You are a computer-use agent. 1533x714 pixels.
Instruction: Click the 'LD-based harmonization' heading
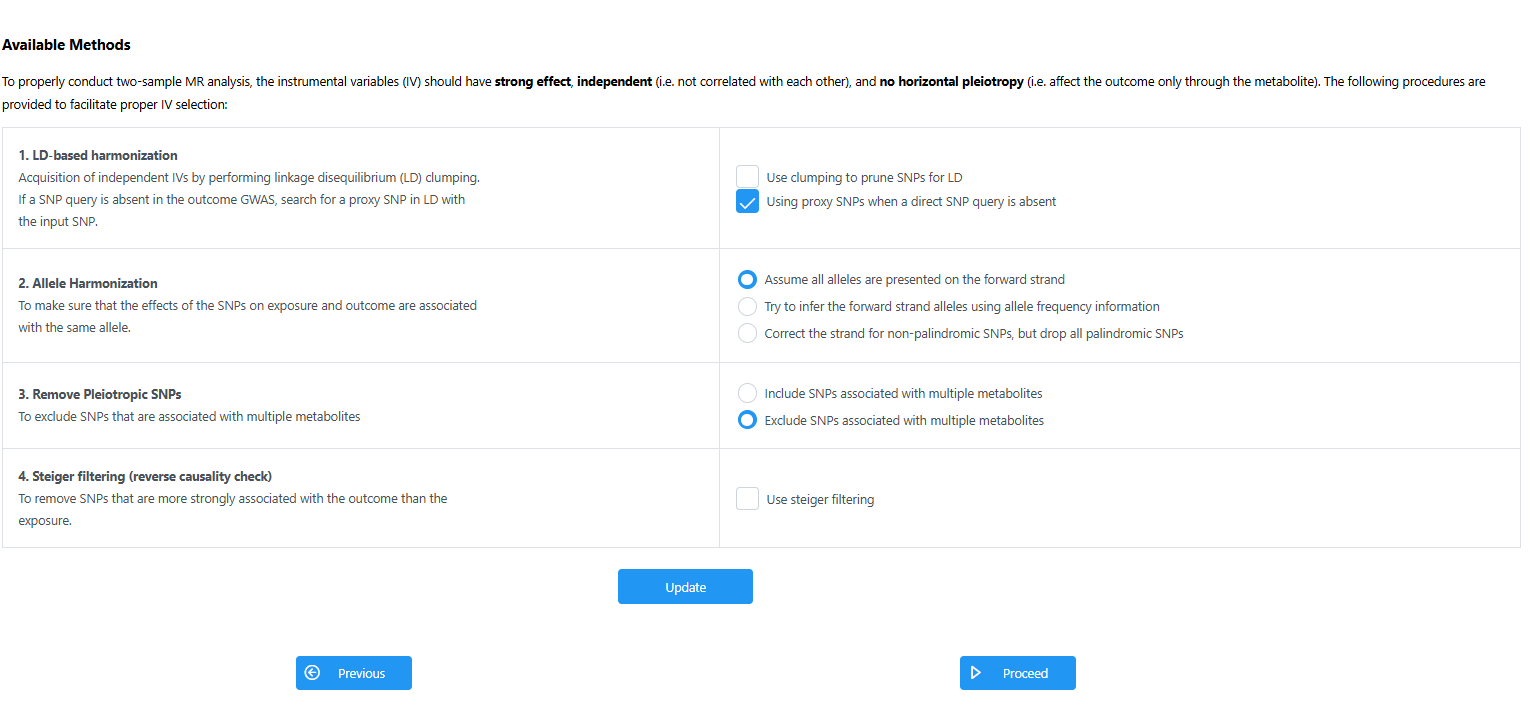pyautogui.click(x=98, y=155)
